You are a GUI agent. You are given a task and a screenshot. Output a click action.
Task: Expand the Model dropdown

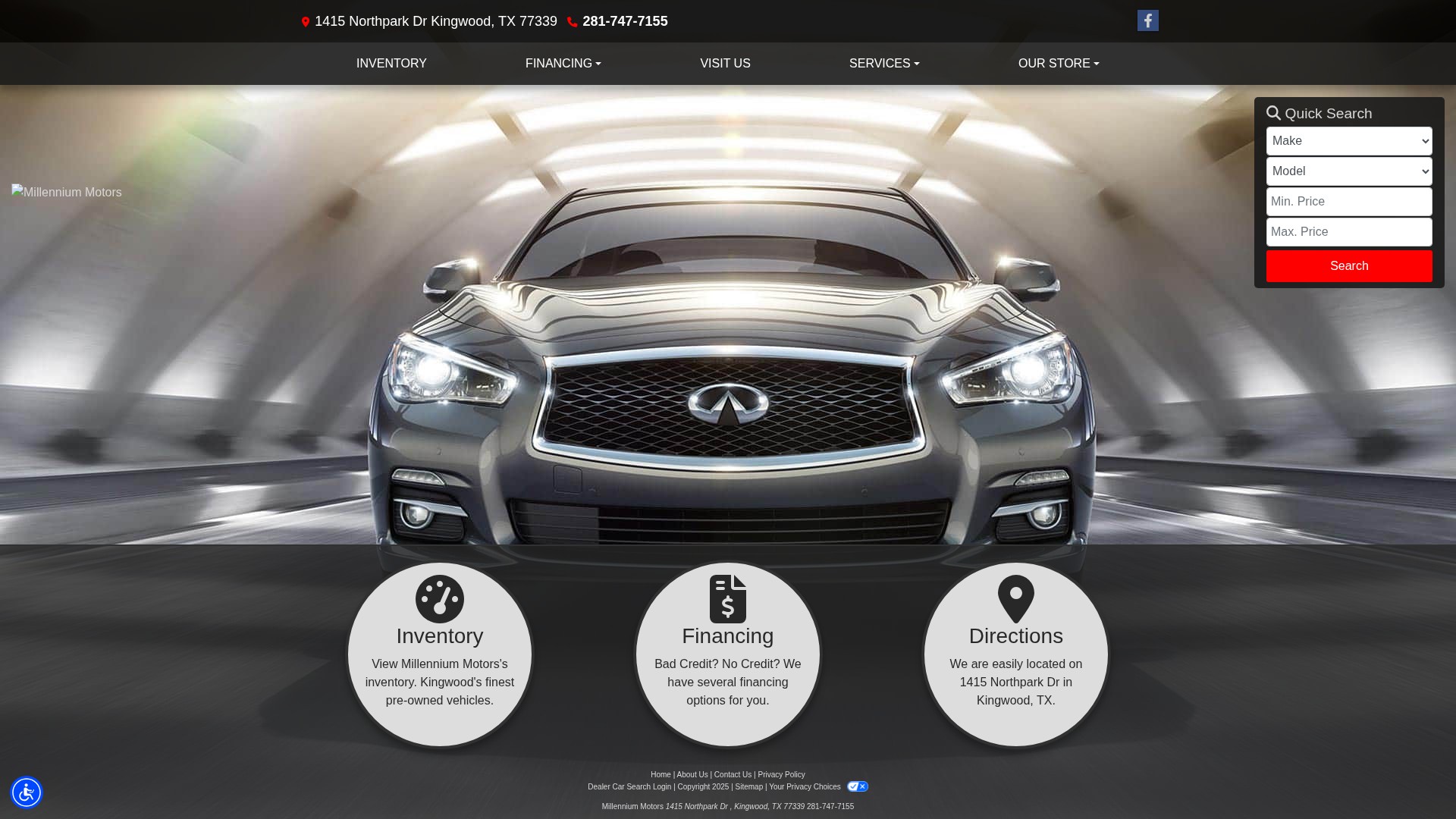pos(1349,171)
